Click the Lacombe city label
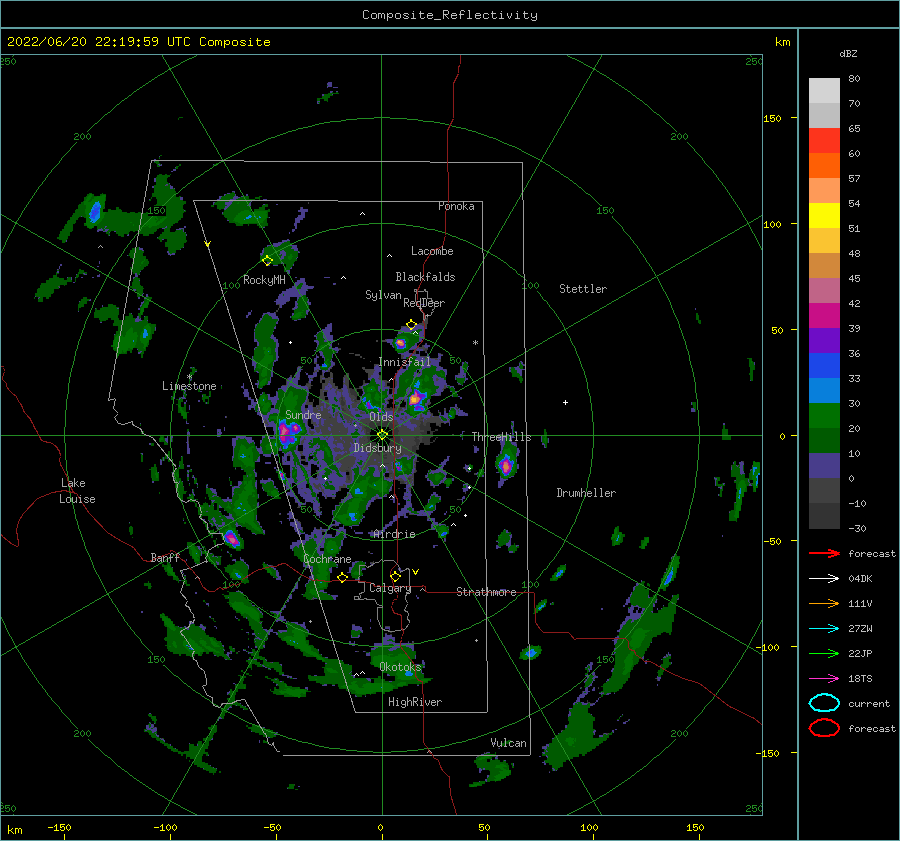Image resolution: width=900 pixels, height=841 pixels. [432, 251]
